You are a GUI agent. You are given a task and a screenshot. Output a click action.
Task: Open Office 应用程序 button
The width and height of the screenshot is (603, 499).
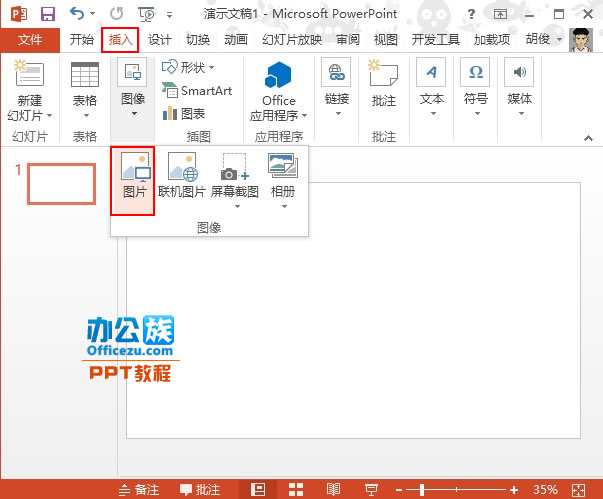click(x=278, y=91)
